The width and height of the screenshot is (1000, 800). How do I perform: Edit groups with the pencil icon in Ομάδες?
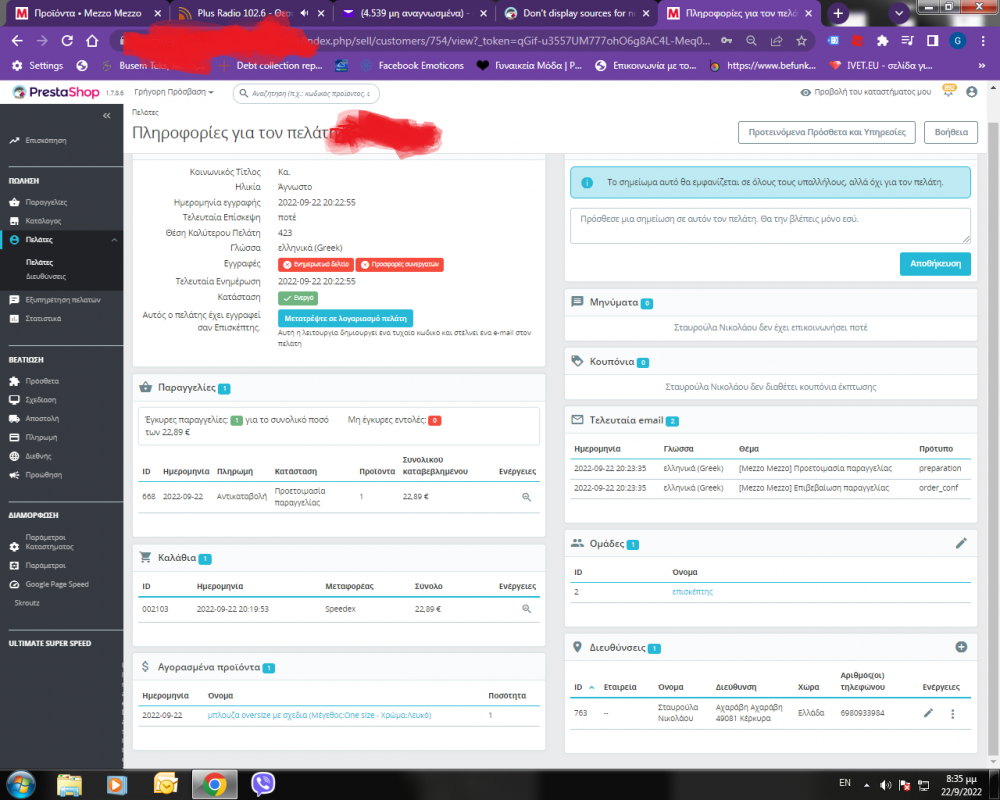pyautogui.click(x=961, y=544)
